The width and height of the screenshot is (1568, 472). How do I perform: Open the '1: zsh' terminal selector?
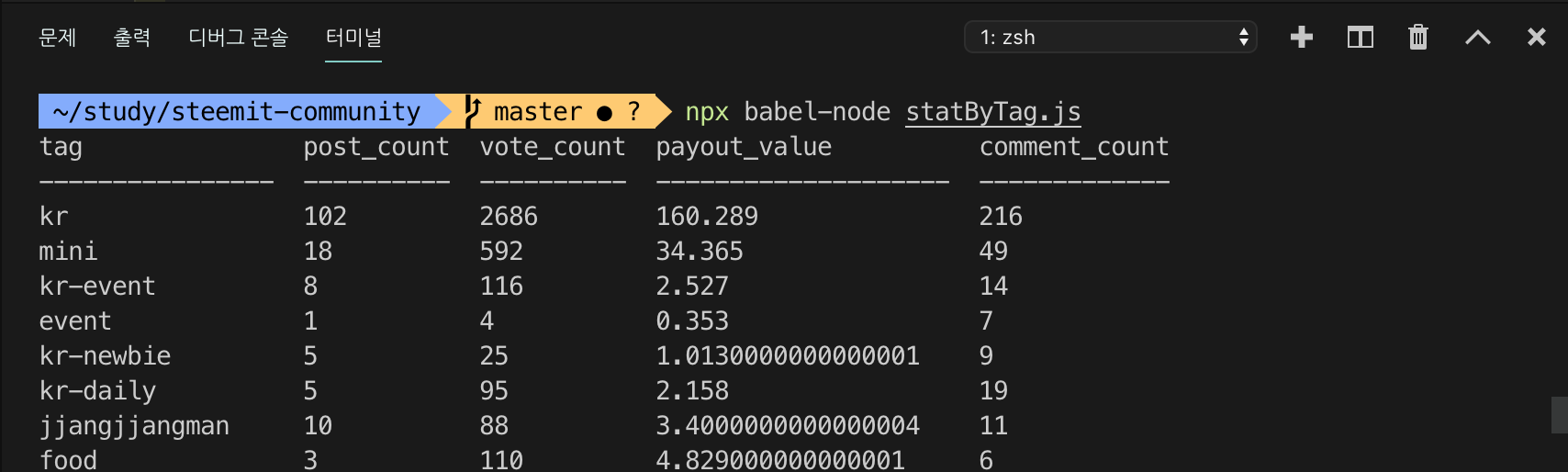point(1111,38)
